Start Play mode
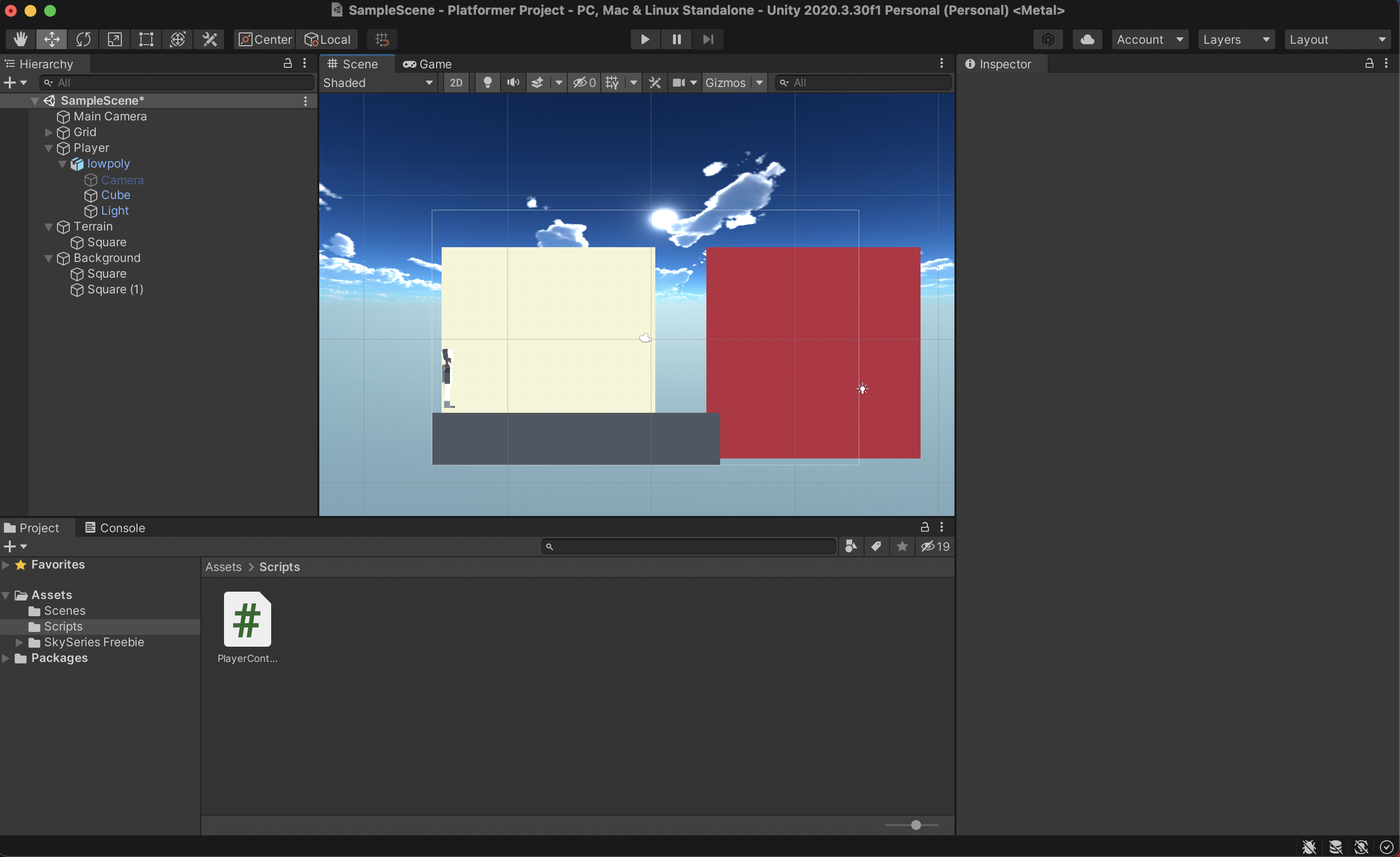Image resolution: width=1400 pixels, height=857 pixels. pyautogui.click(x=645, y=39)
